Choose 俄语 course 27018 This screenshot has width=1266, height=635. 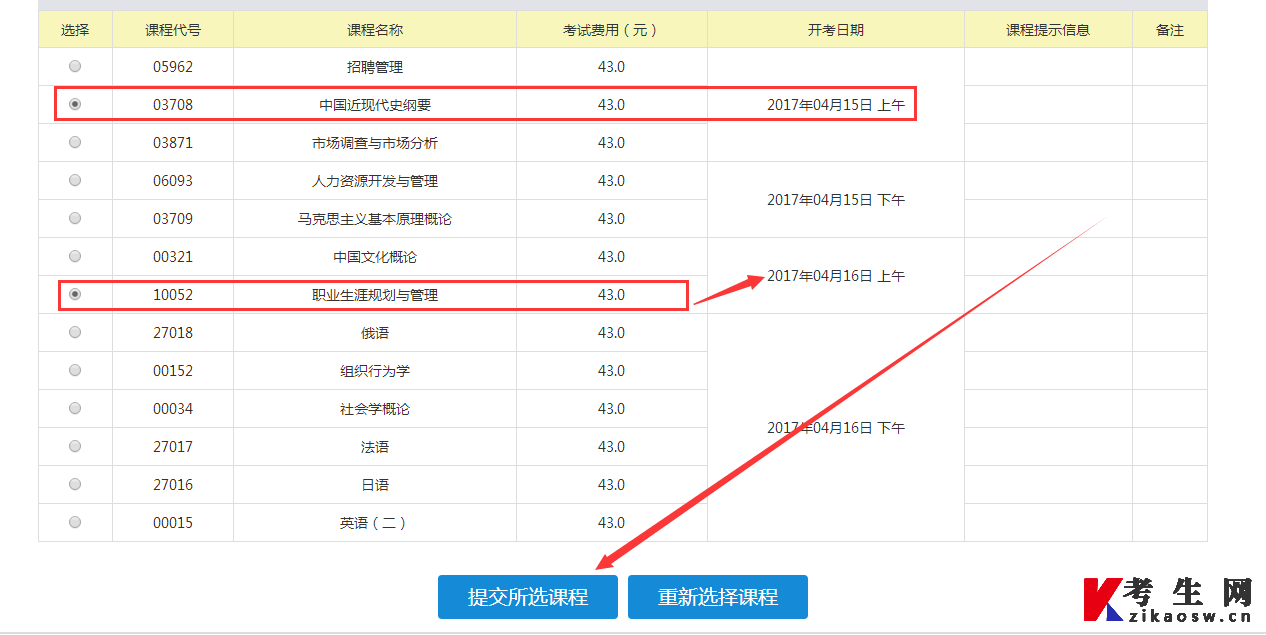coord(75,332)
